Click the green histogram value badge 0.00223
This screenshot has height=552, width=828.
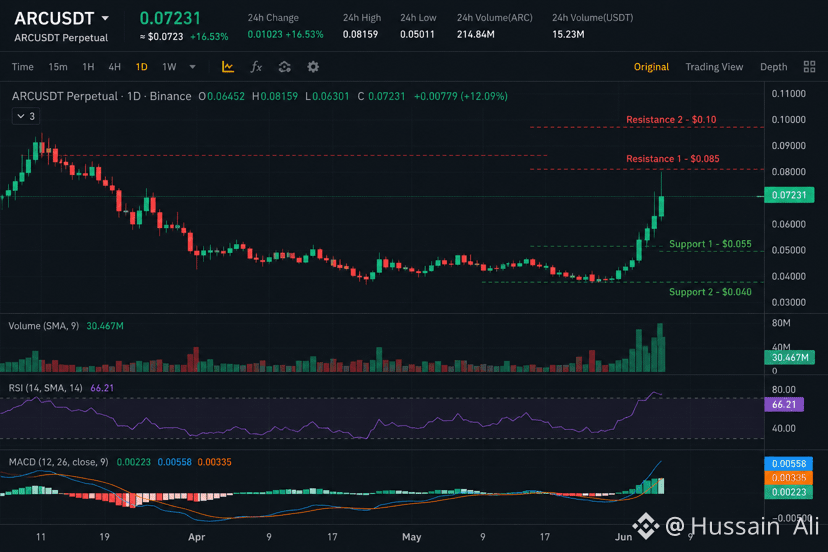(x=788, y=492)
